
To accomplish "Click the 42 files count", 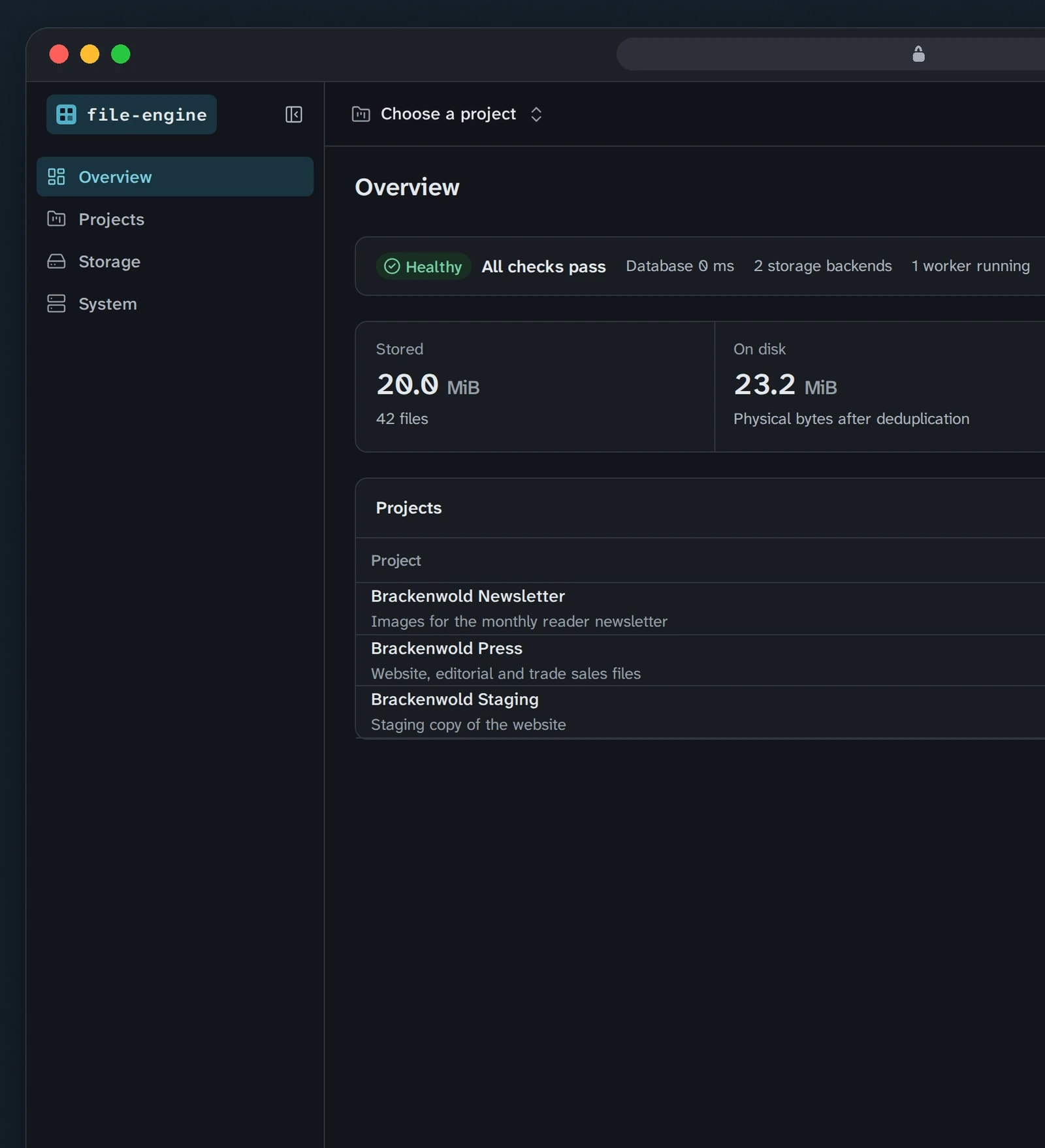I will pos(402,419).
